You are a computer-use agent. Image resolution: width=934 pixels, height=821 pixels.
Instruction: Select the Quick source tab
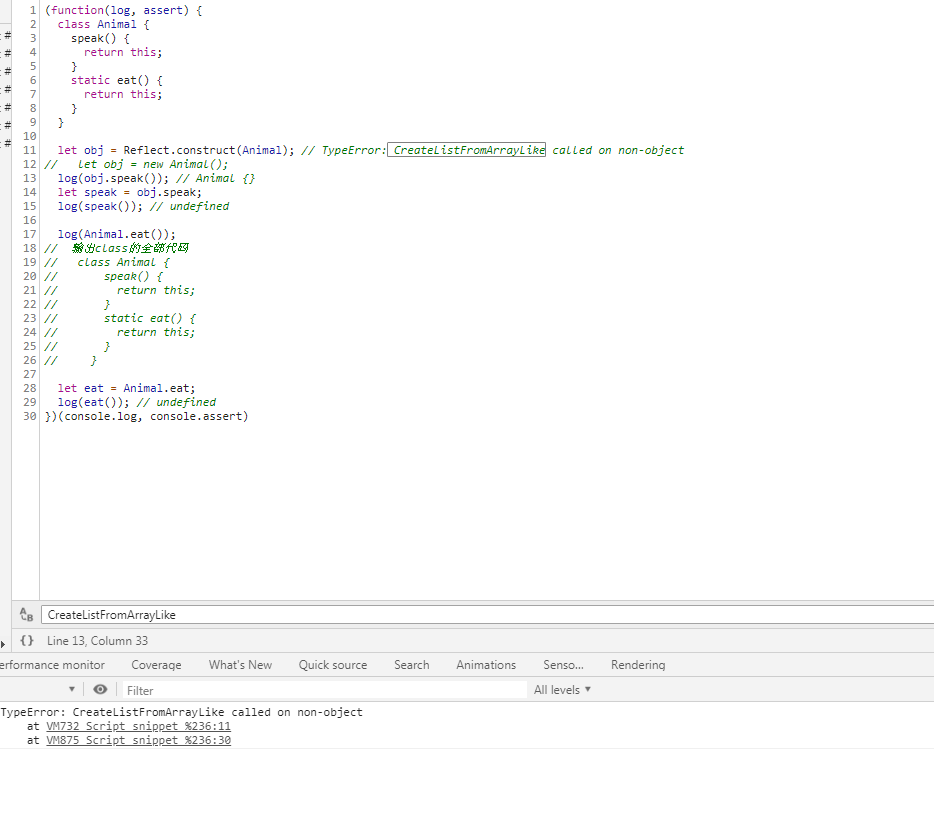[333, 665]
